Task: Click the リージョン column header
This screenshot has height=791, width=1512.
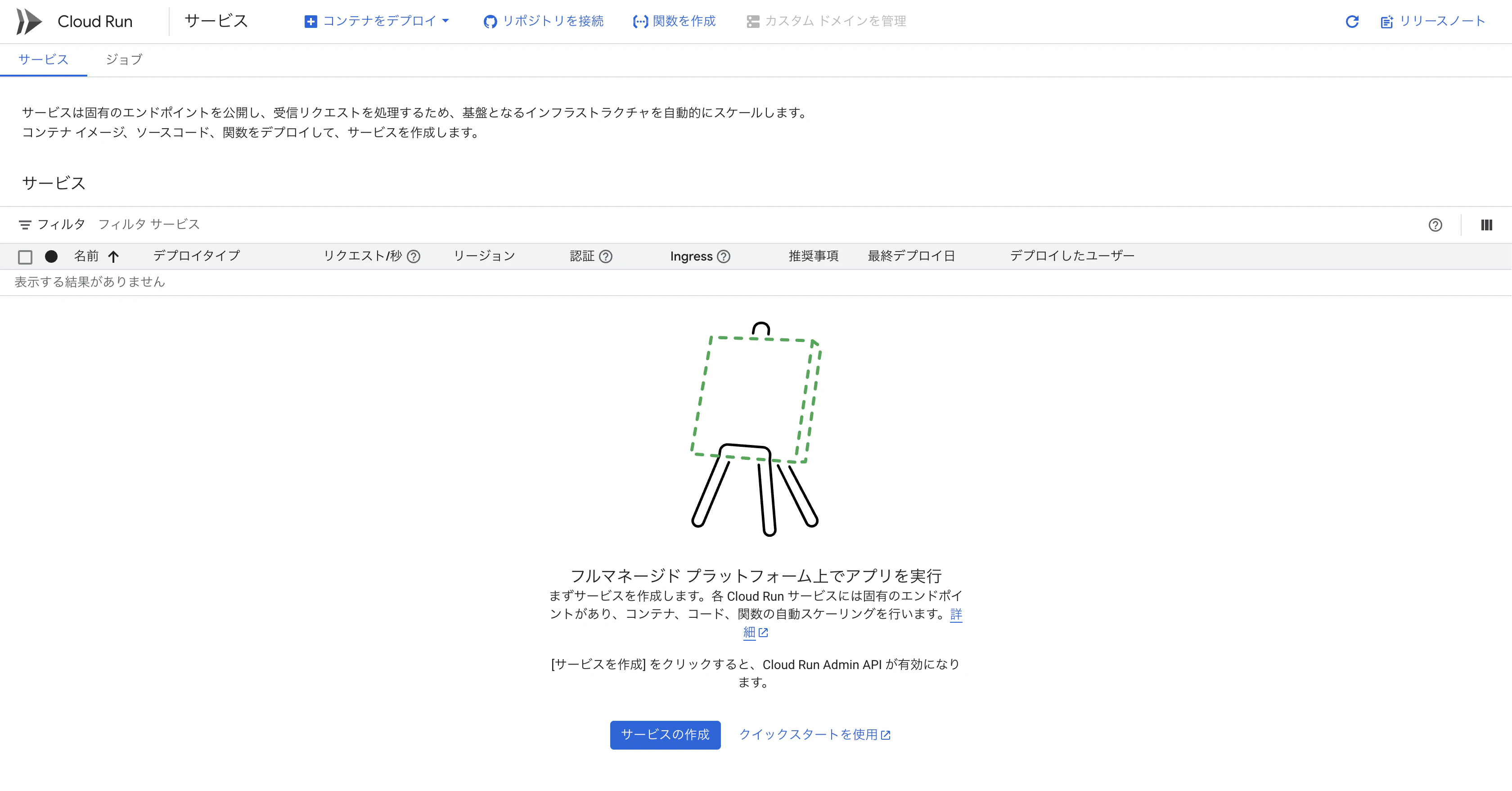Action: pyautogui.click(x=484, y=256)
